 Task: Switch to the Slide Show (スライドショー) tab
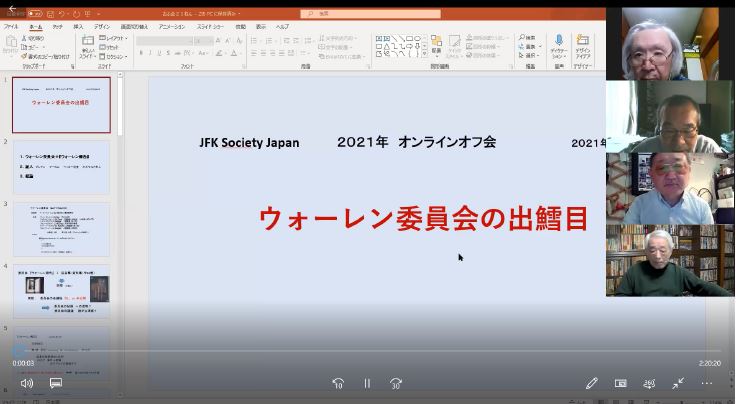(x=210, y=27)
